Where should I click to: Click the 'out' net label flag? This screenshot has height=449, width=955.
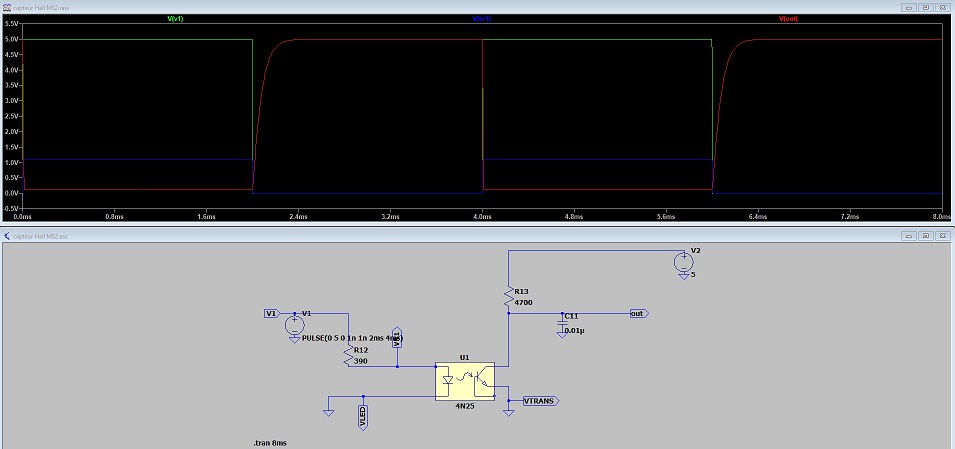638,313
